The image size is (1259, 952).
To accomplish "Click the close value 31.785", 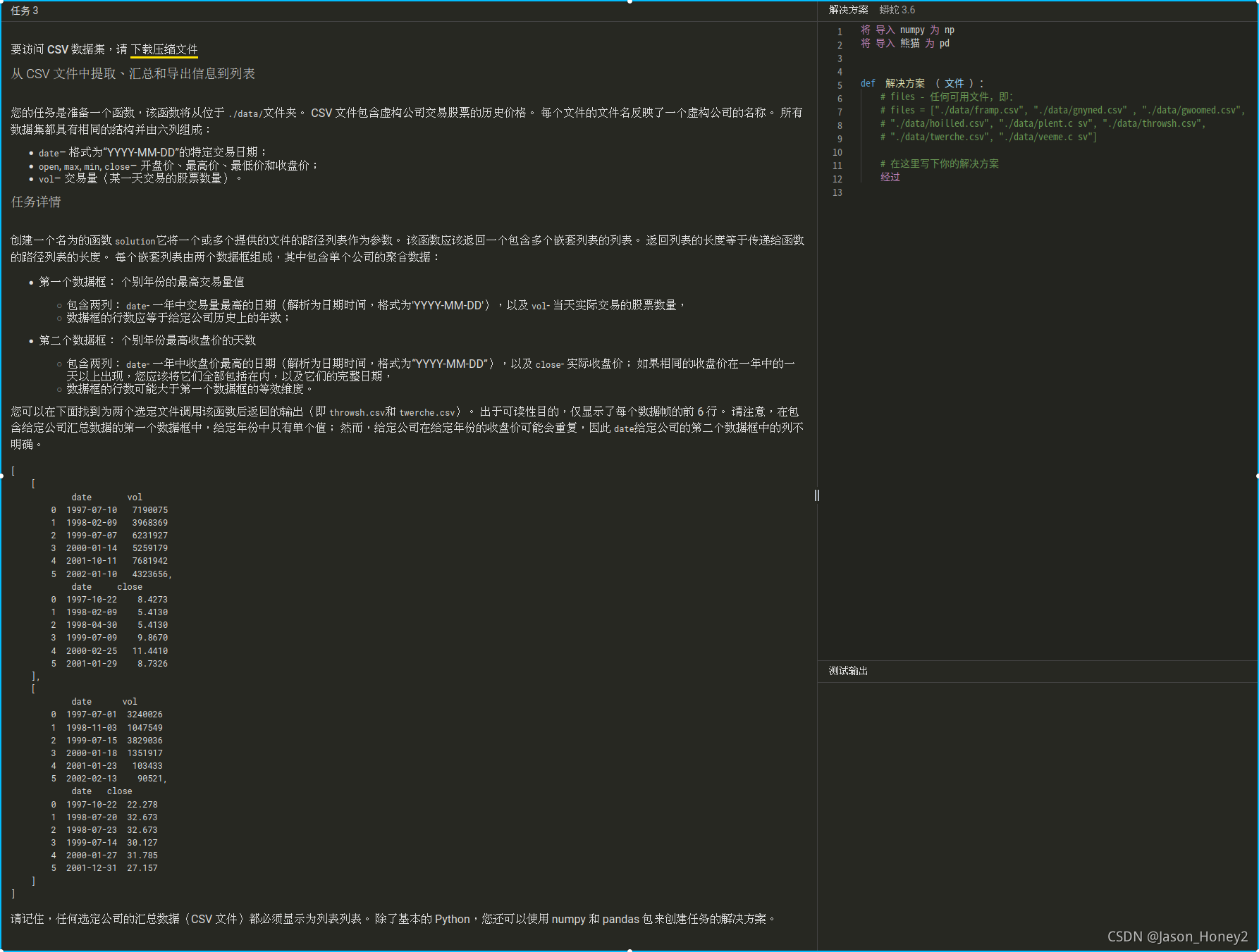I will pyautogui.click(x=142, y=855).
